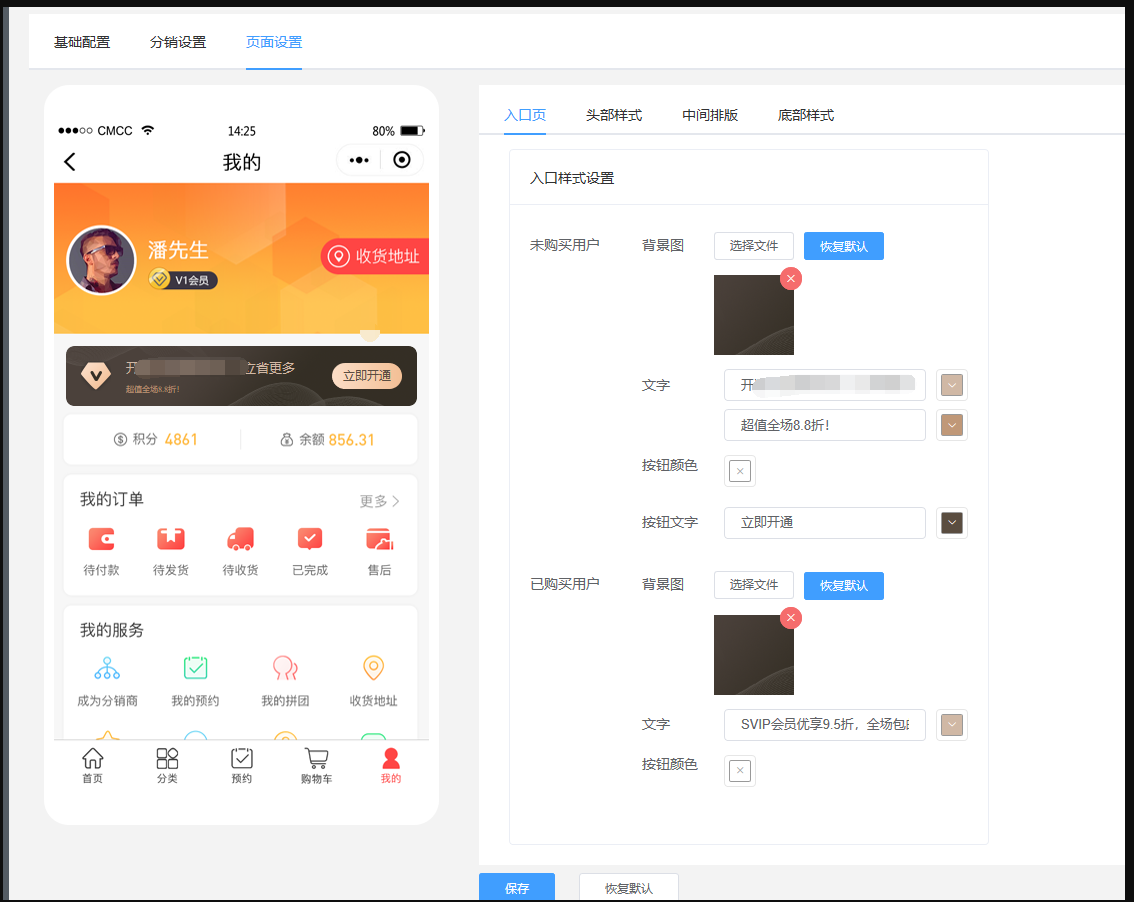Open the dark 按钮文字 color swatch
The image size is (1134, 902).
pyautogui.click(x=952, y=523)
